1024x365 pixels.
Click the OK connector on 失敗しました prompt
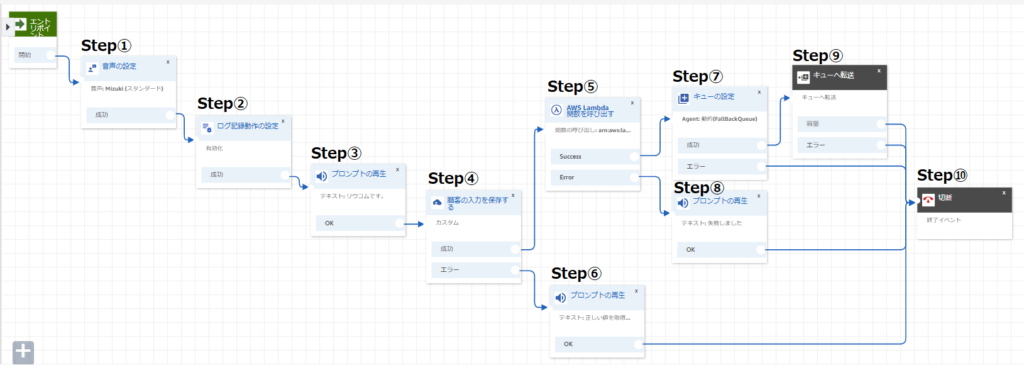point(761,249)
